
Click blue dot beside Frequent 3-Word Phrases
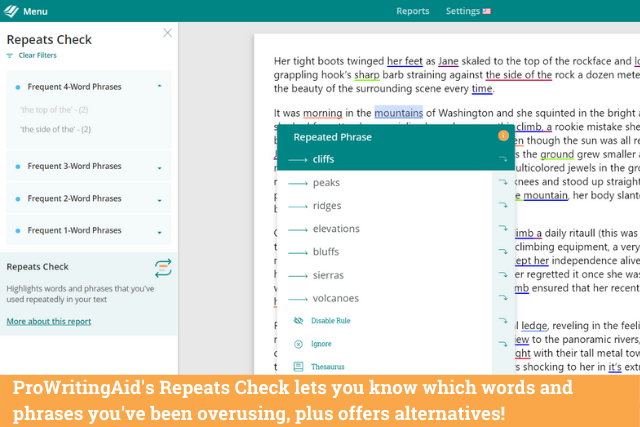[18, 167]
